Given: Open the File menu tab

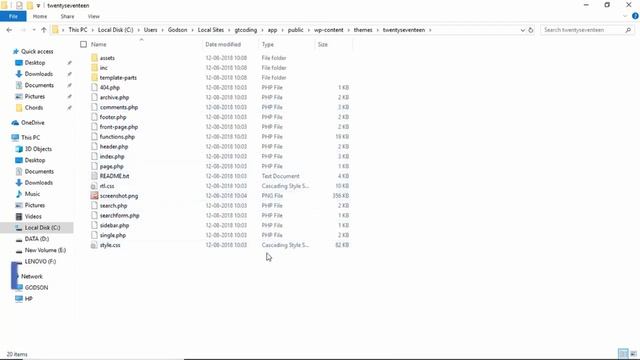Looking at the screenshot, I should click(13, 16).
